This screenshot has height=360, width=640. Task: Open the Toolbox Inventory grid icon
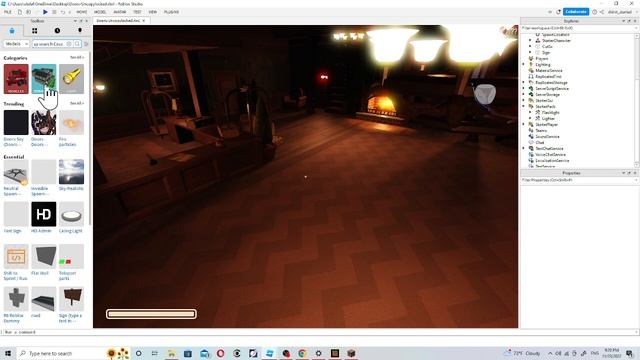(35, 31)
